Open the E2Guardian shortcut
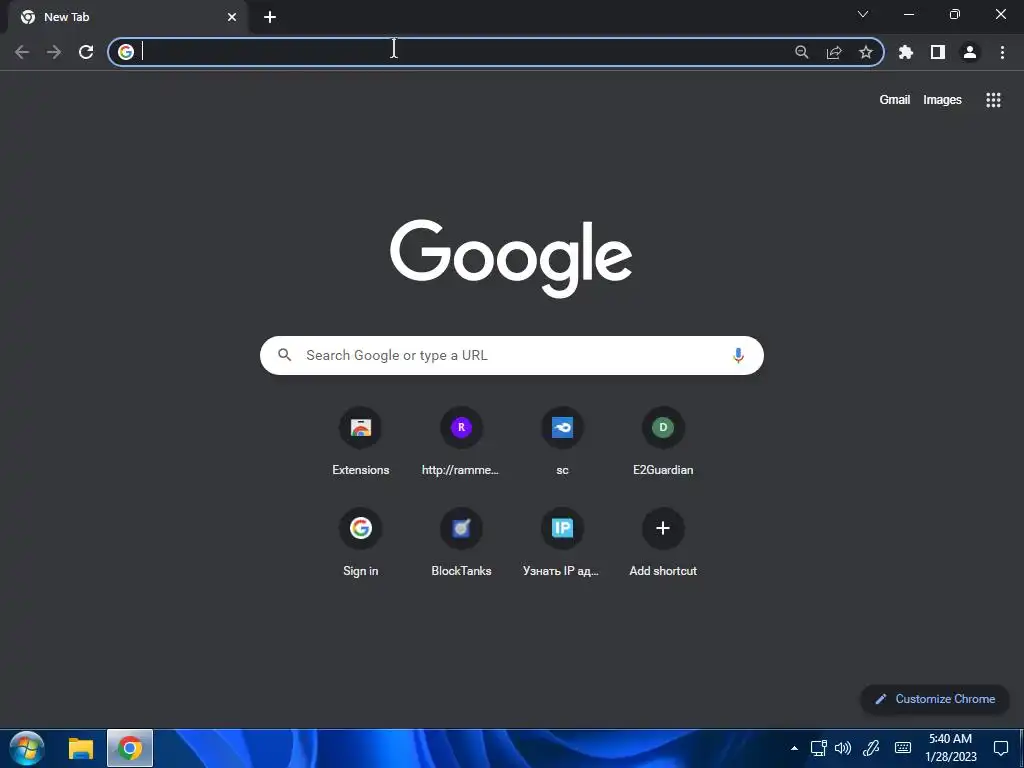 point(663,442)
